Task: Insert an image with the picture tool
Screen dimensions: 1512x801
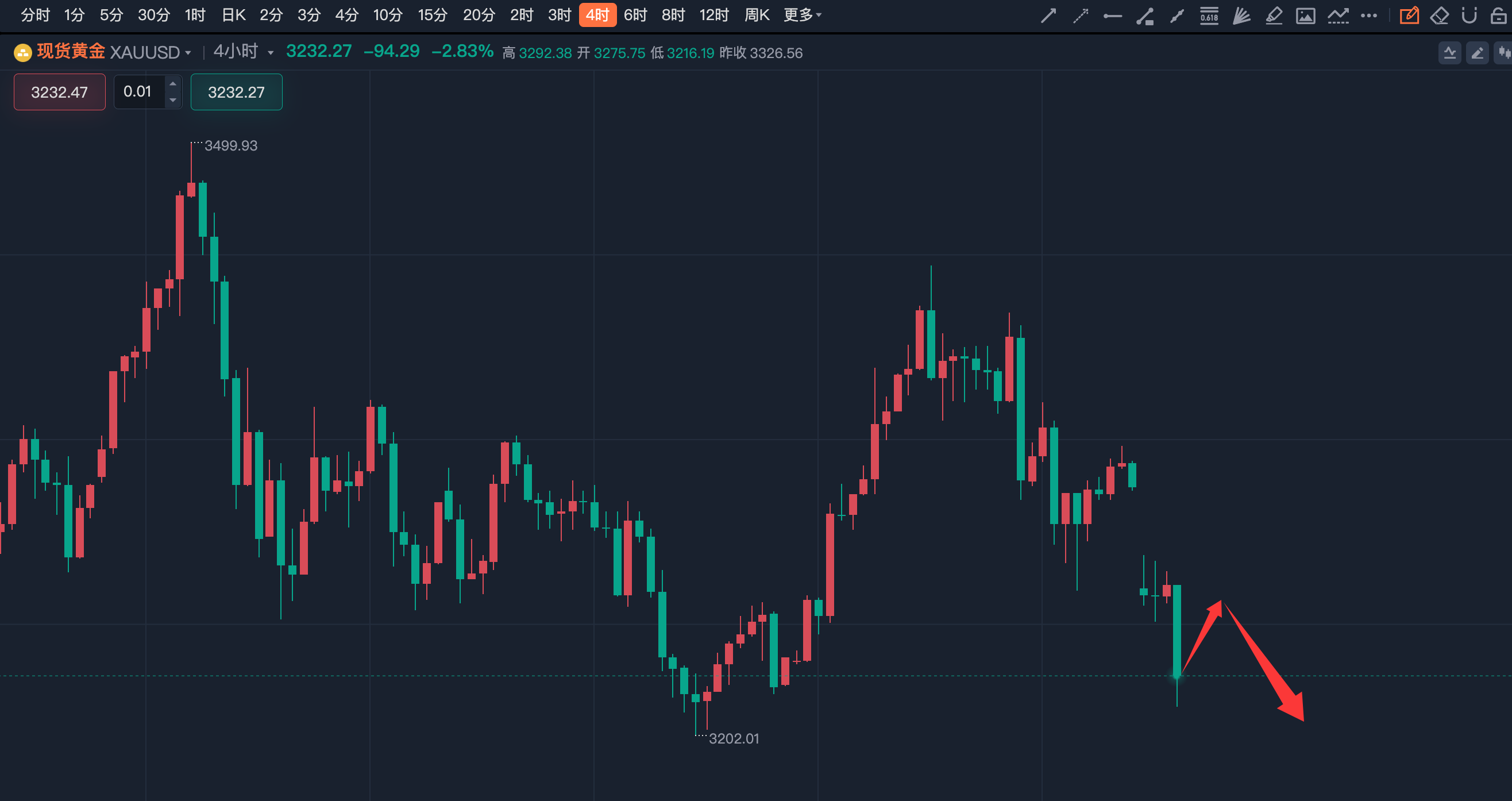Action: click(1305, 16)
